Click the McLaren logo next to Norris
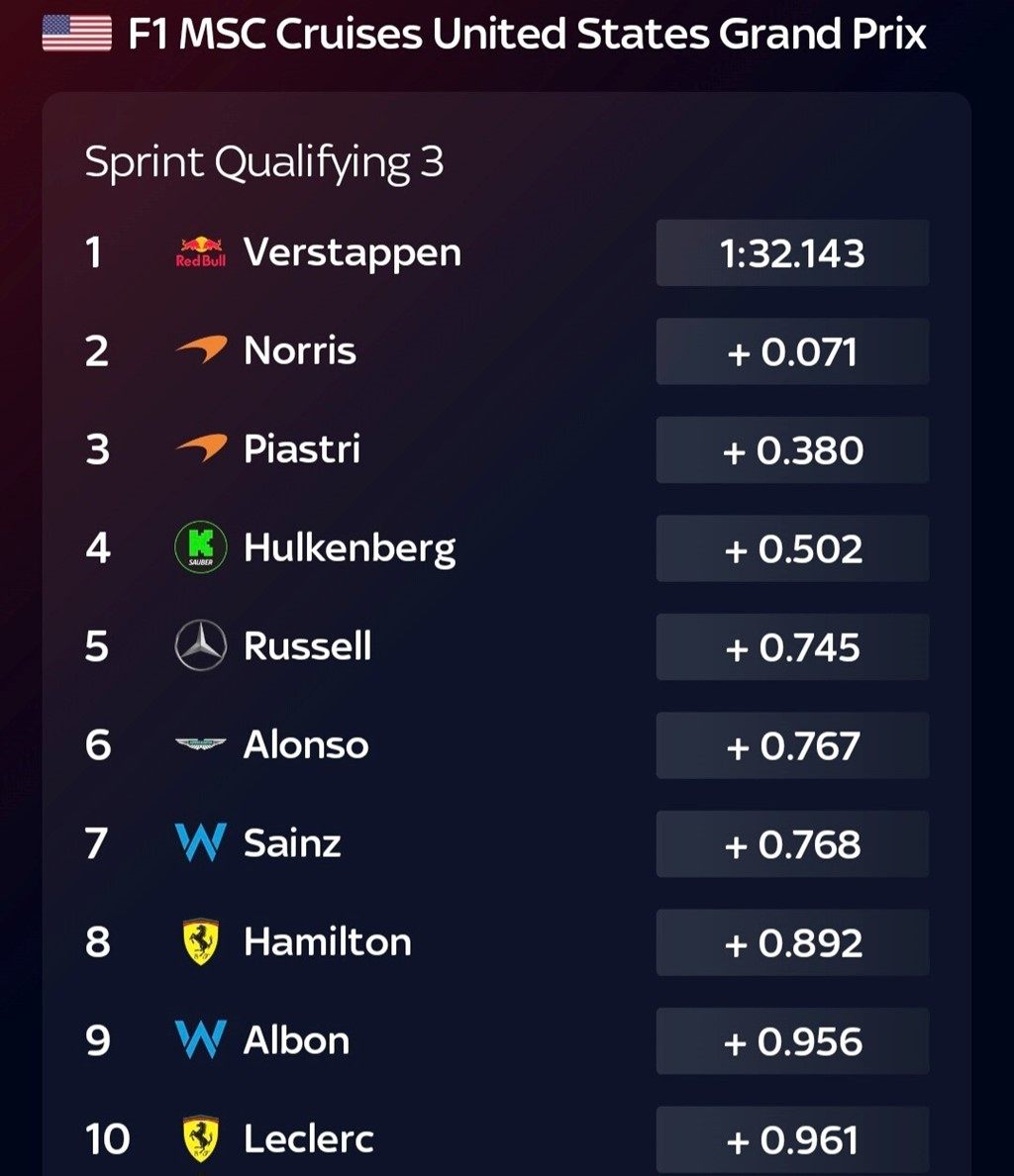1014x1176 pixels. pos(201,350)
